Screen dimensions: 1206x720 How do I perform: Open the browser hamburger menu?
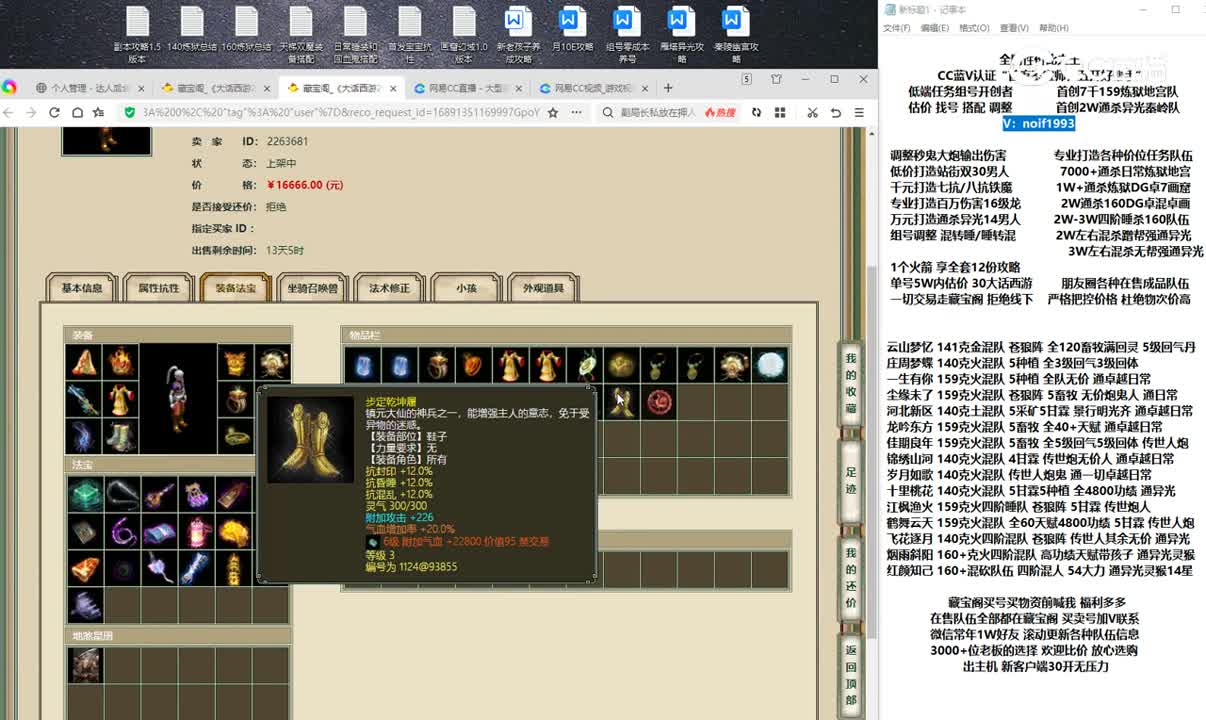pyautogui.click(x=858, y=113)
